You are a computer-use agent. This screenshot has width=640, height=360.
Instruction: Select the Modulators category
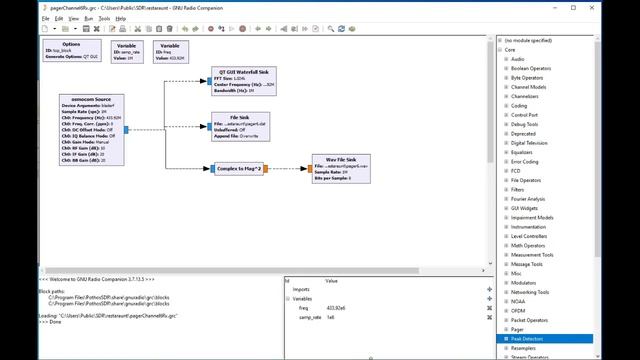[x=524, y=283]
